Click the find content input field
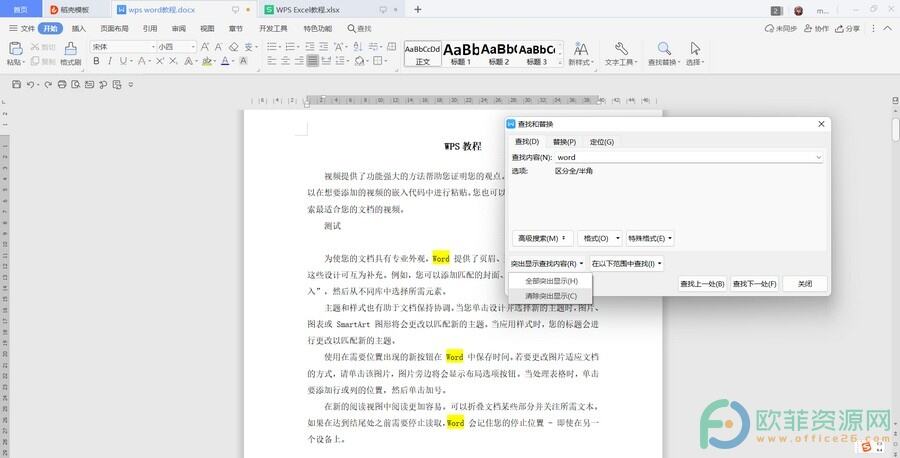This screenshot has height=458, width=900. (689, 157)
